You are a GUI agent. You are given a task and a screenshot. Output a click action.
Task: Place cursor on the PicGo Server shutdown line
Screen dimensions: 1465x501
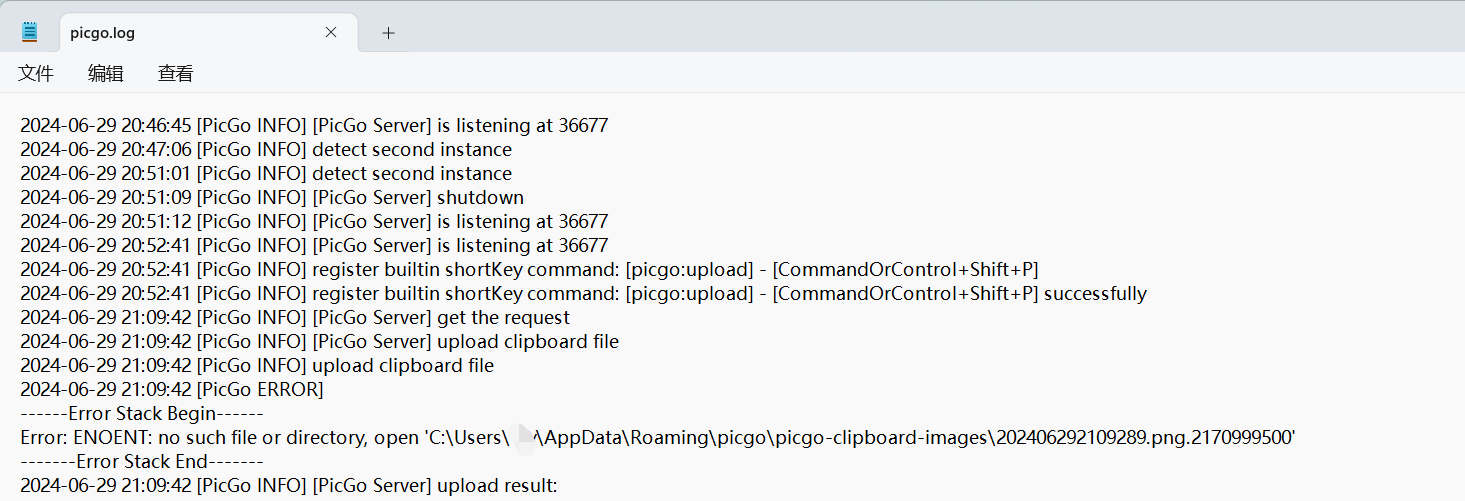coord(272,197)
